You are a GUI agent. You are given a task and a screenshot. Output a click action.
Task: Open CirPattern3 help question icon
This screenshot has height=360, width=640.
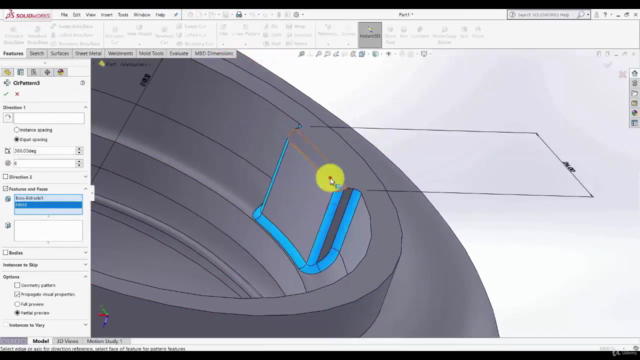tap(82, 83)
